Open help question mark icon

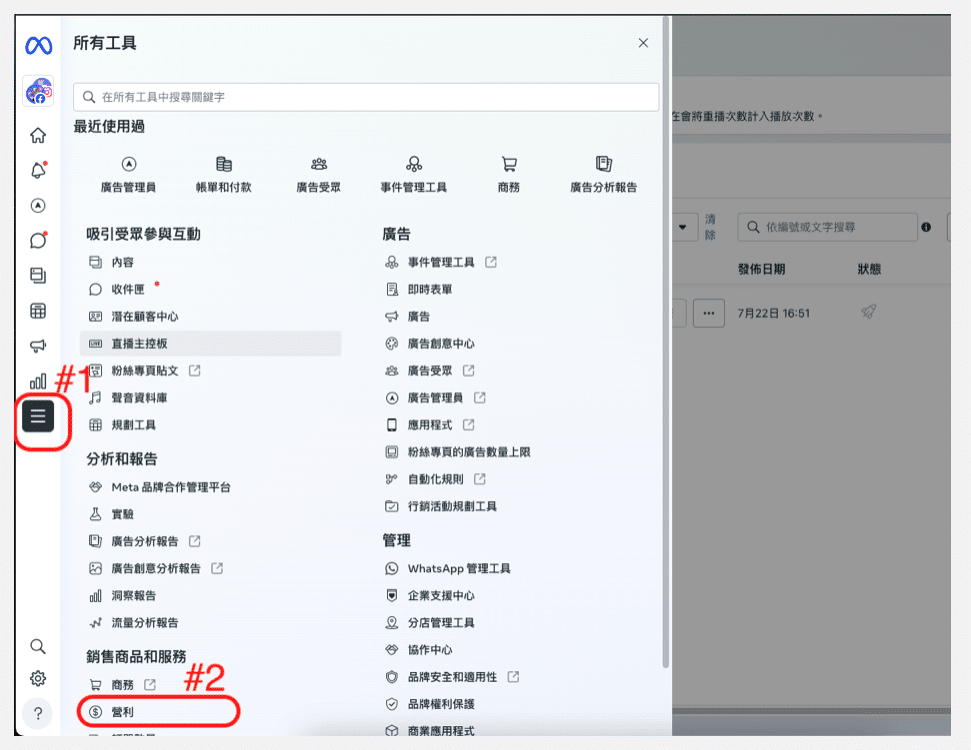38,713
